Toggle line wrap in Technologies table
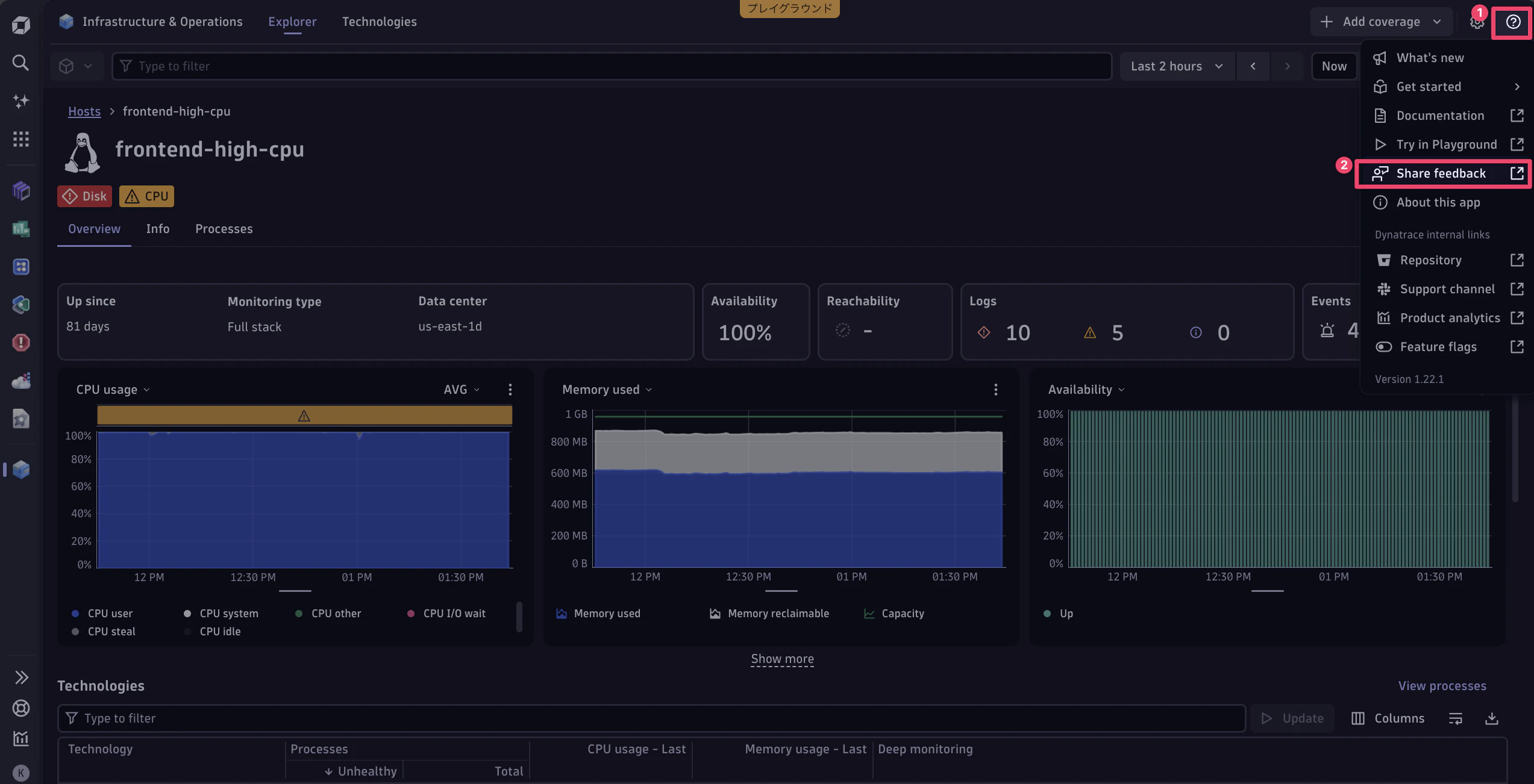 (x=1456, y=718)
